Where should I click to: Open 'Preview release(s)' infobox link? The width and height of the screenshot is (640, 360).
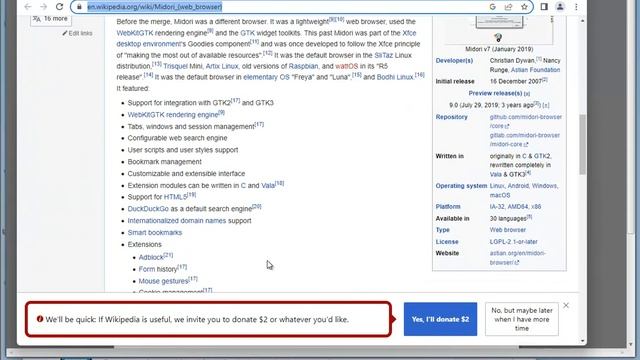coord(495,93)
